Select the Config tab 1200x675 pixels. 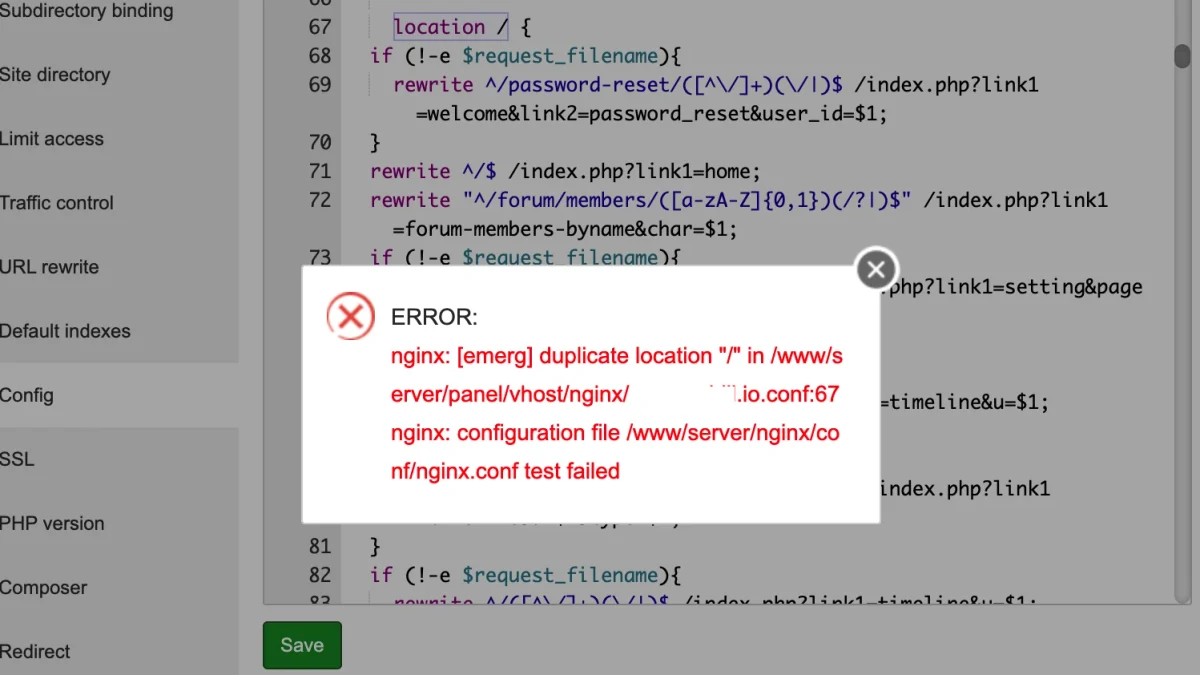(x=27, y=395)
